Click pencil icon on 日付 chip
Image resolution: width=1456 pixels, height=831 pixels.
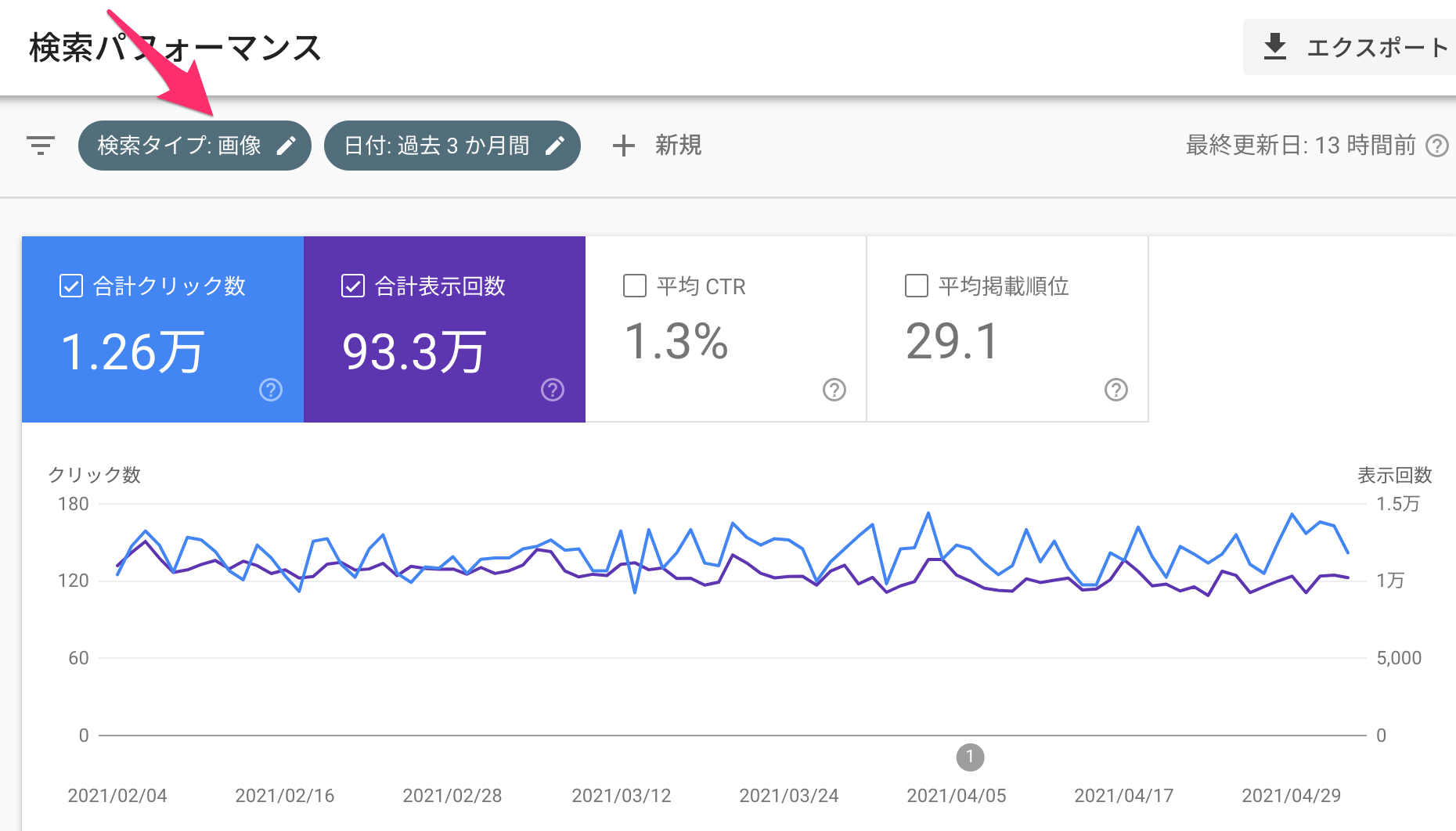pos(555,146)
